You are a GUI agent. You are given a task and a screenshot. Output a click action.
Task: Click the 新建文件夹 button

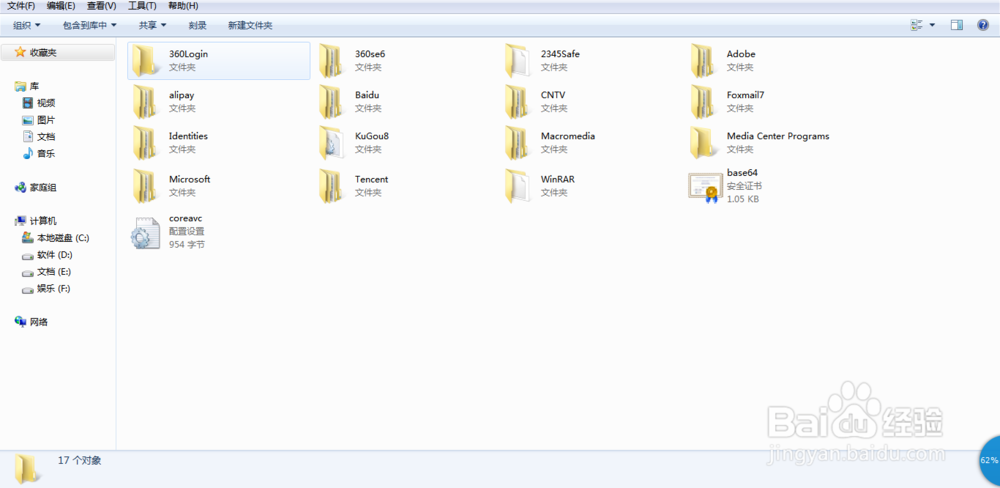tap(250, 26)
